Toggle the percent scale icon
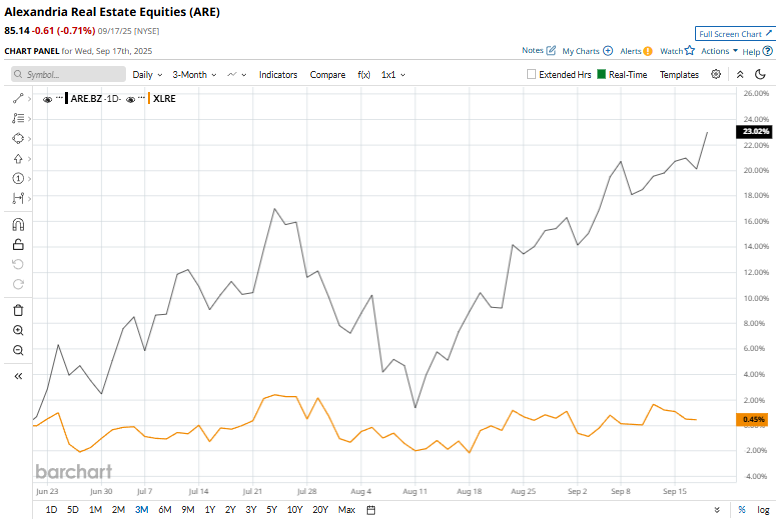Viewport: 776px width, 522px height. (x=742, y=510)
